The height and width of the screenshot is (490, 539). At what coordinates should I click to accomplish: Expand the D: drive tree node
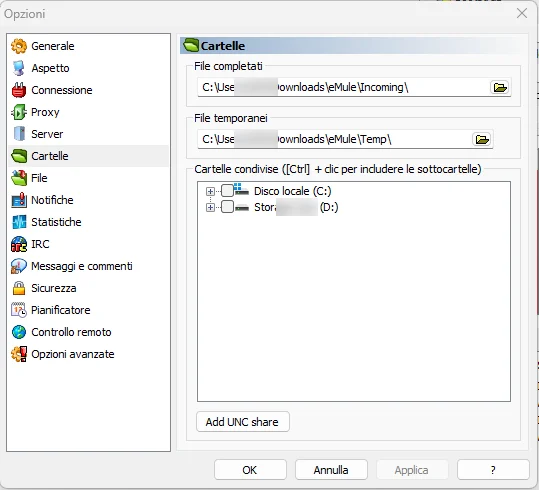click(x=210, y=207)
